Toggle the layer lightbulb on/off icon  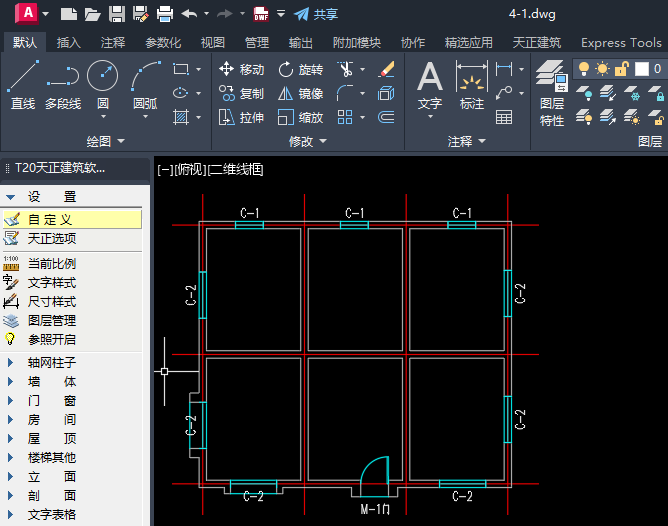(584, 69)
